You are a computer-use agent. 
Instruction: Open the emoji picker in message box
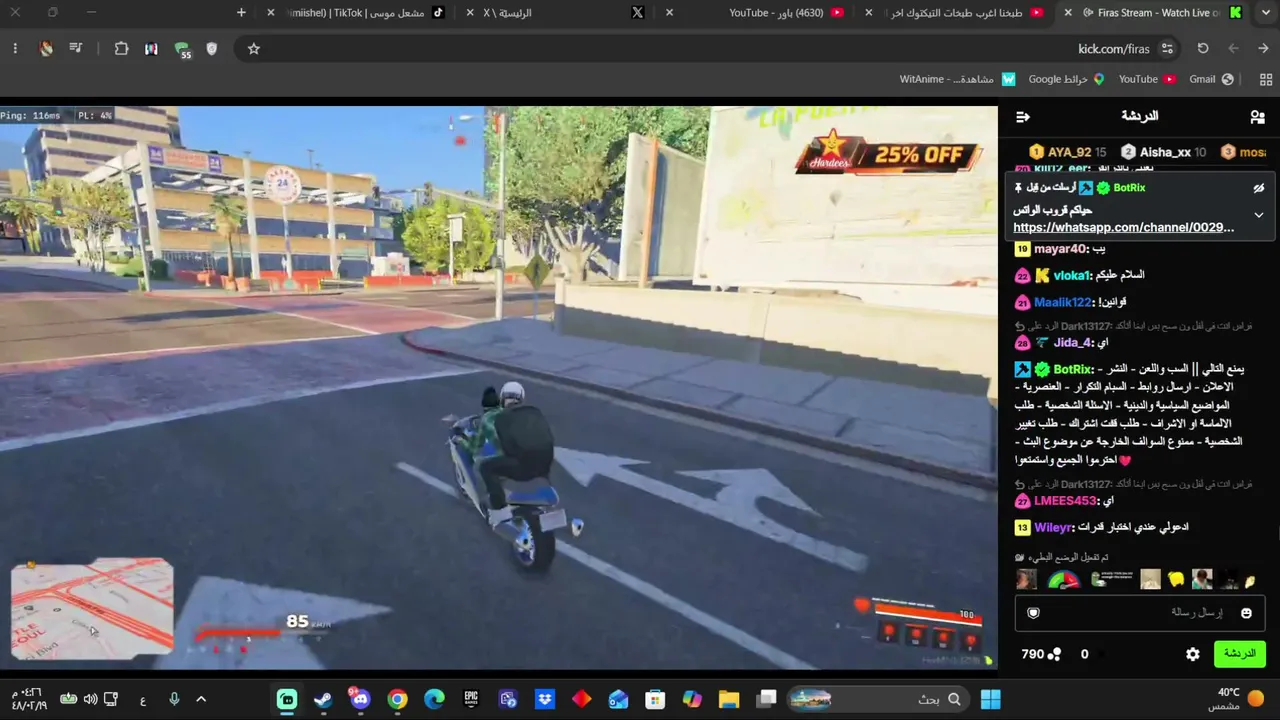pos(1246,613)
